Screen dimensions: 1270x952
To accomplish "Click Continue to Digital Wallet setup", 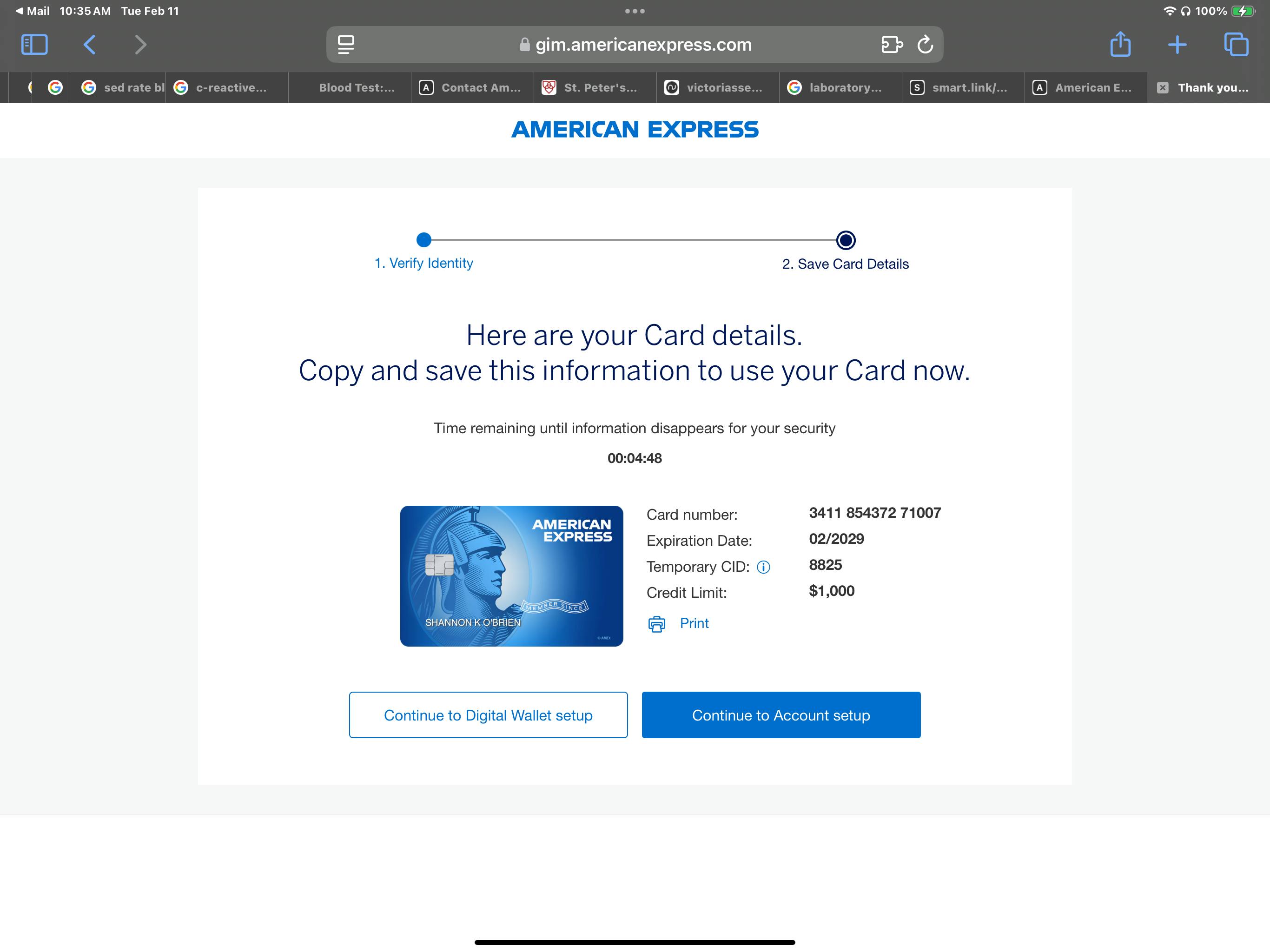I will (x=488, y=715).
